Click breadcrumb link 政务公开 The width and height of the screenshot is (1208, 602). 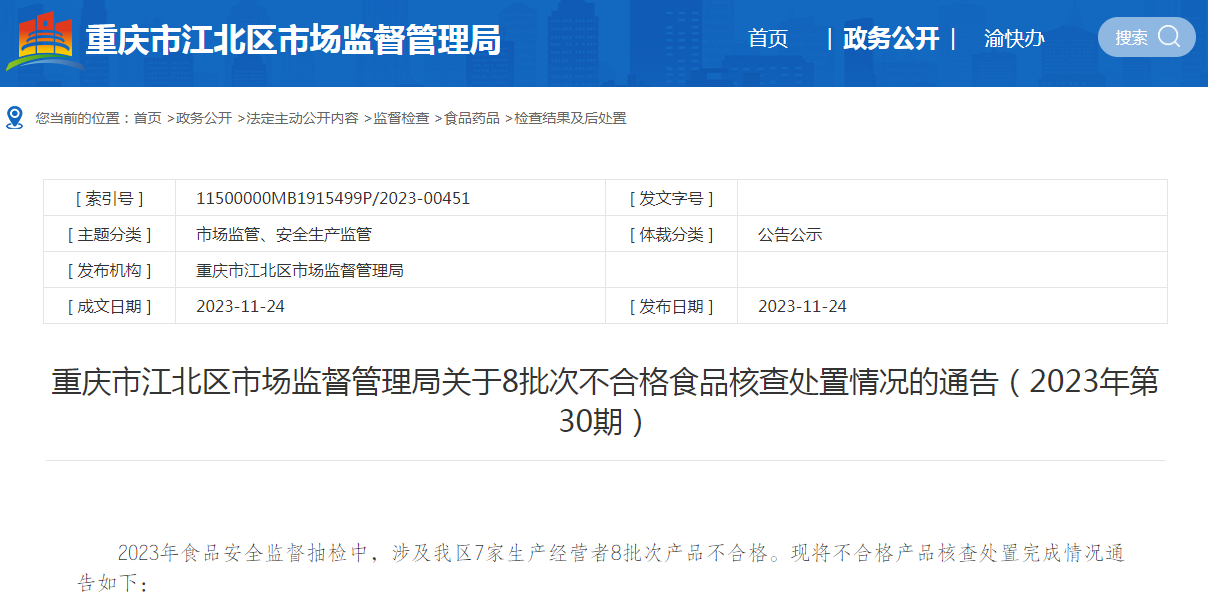point(203,118)
